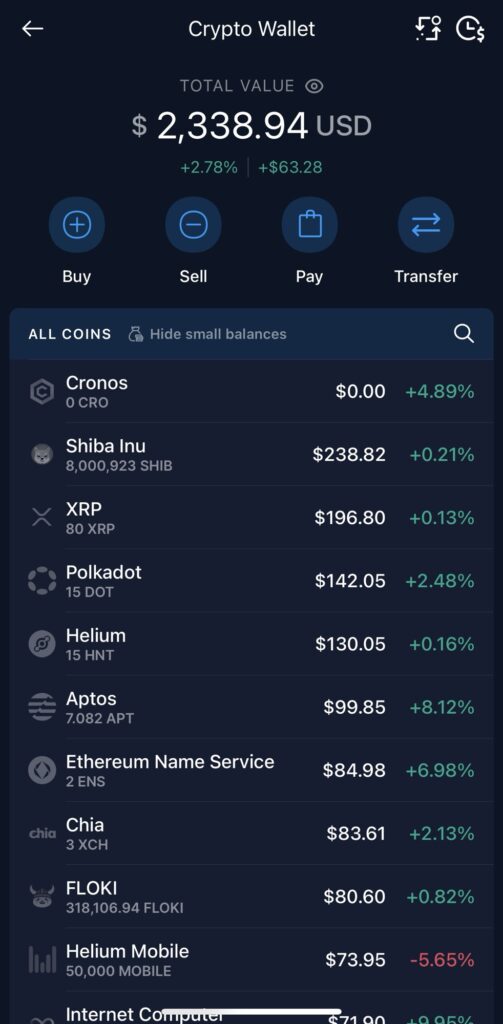Go back using the arrow icon
The height and width of the screenshot is (1024, 503).
[x=32, y=29]
